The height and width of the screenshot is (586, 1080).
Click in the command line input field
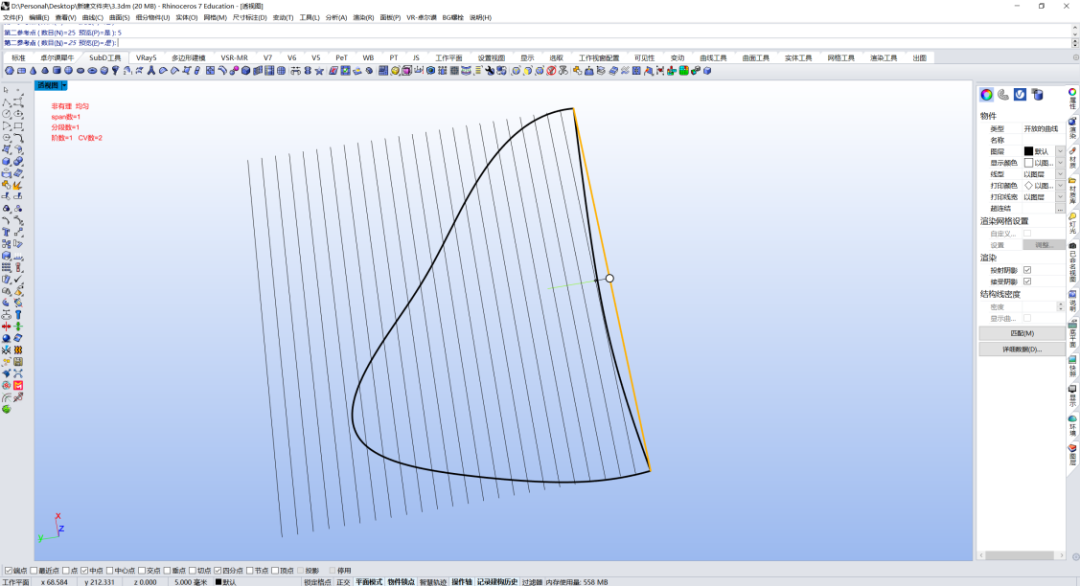click(537, 43)
